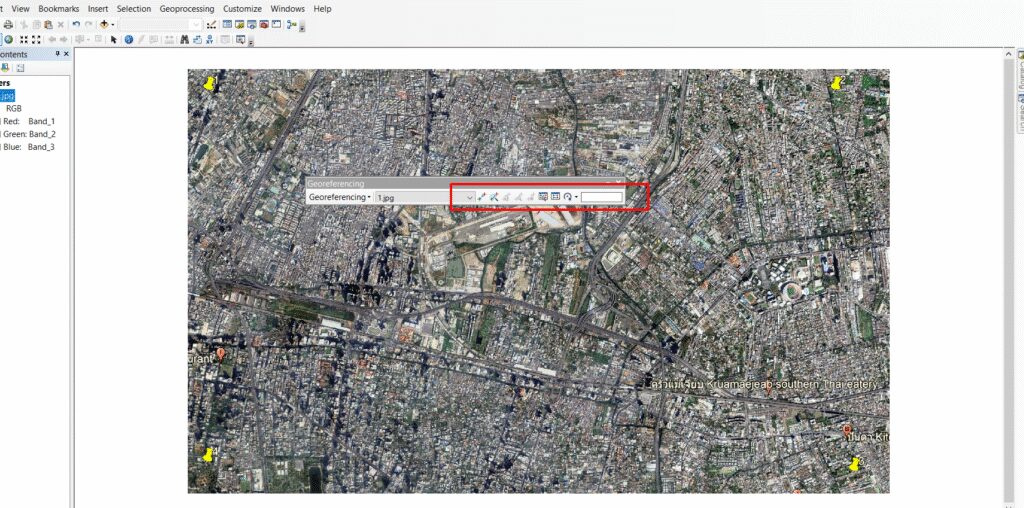Viewport: 1024px width, 508px height.
Task: Click the Find Route icon
Action: click(x=197, y=40)
